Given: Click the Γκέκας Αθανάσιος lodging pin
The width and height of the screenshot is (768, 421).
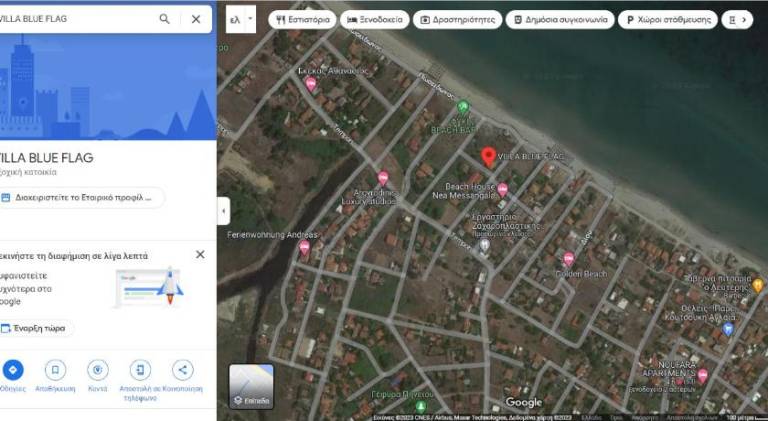Looking at the screenshot, I should (x=311, y=84).
